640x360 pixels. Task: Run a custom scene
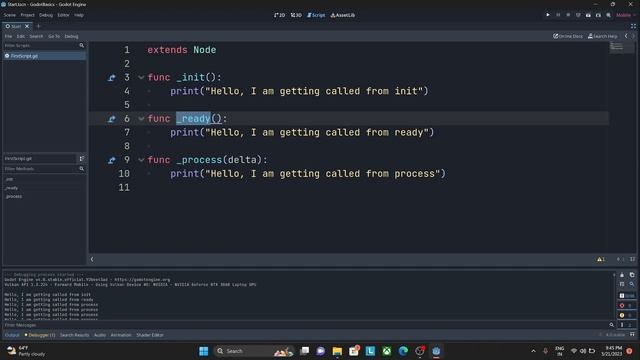[598, 15]
